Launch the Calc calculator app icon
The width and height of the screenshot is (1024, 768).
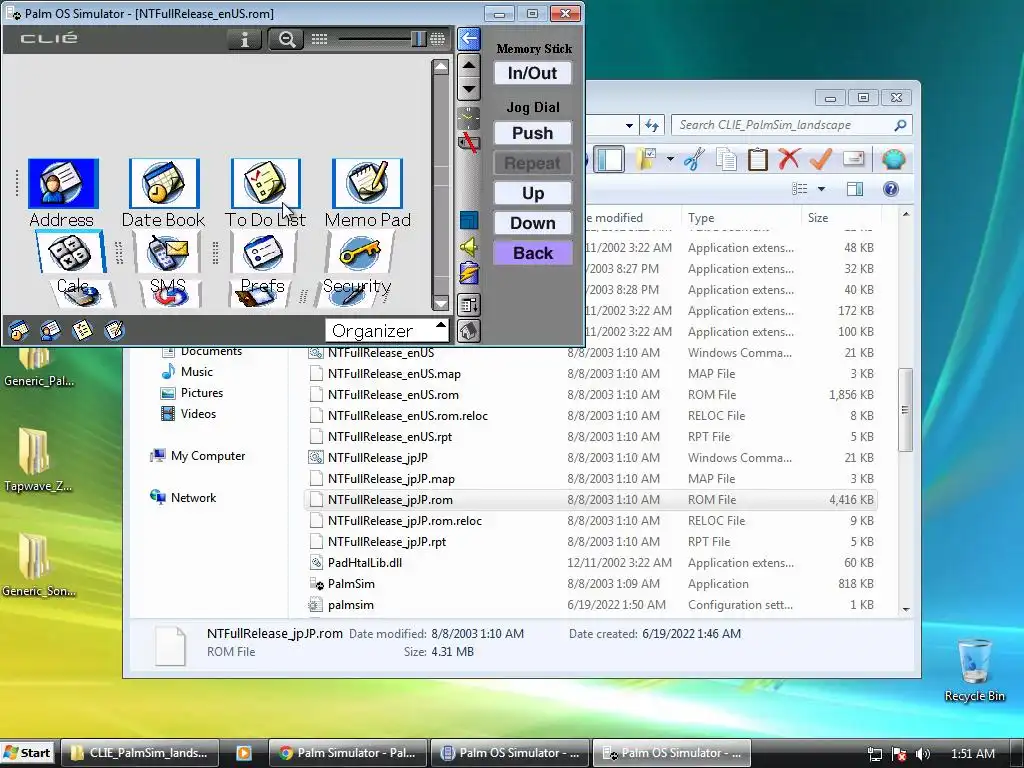coord(70,252)
